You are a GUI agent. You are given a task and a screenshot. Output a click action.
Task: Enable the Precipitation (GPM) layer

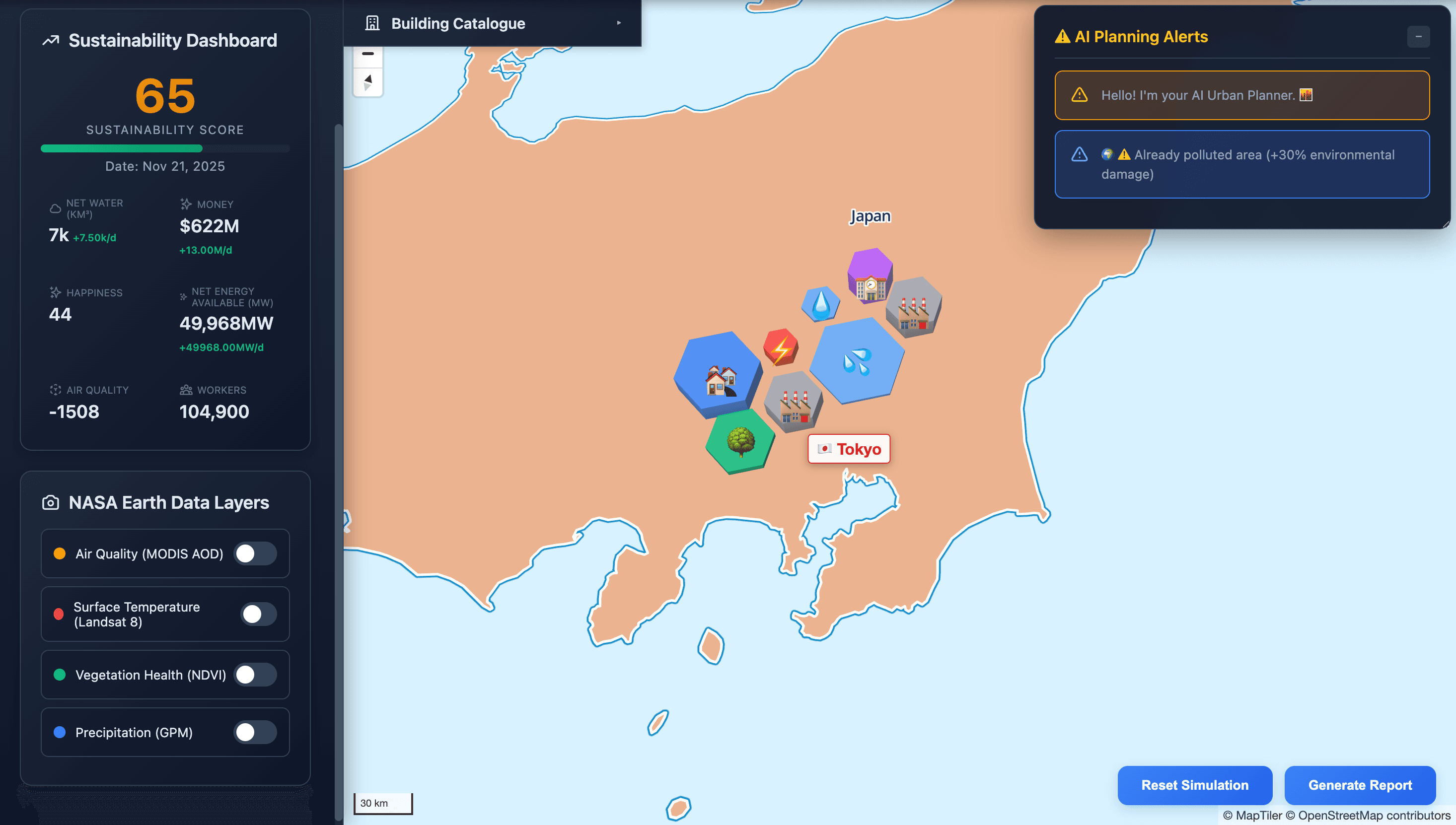pos(255,732)
